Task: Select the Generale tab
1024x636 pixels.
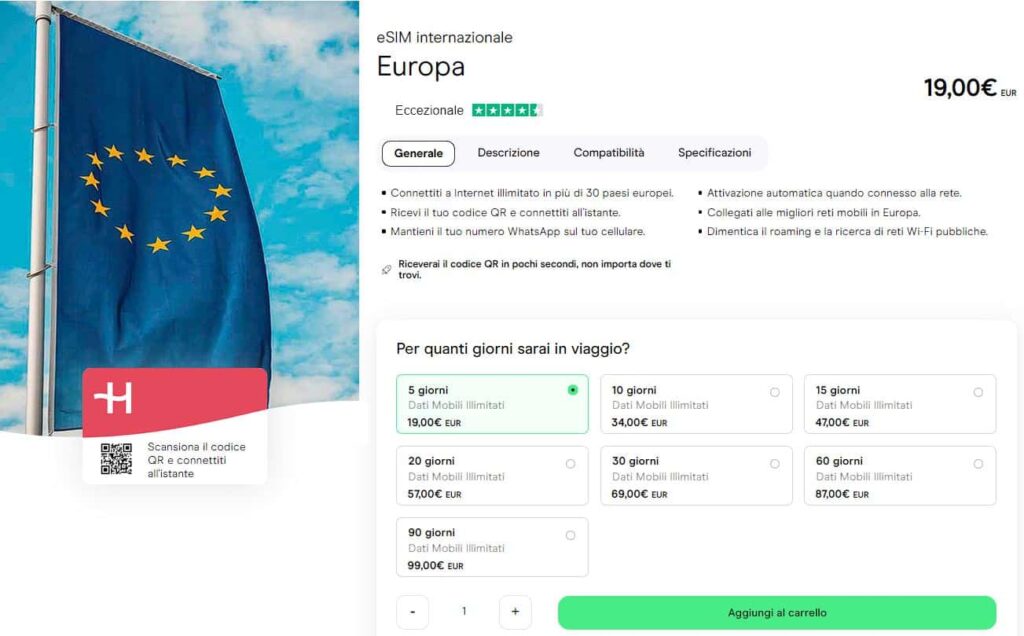Action: coord(417,153)
